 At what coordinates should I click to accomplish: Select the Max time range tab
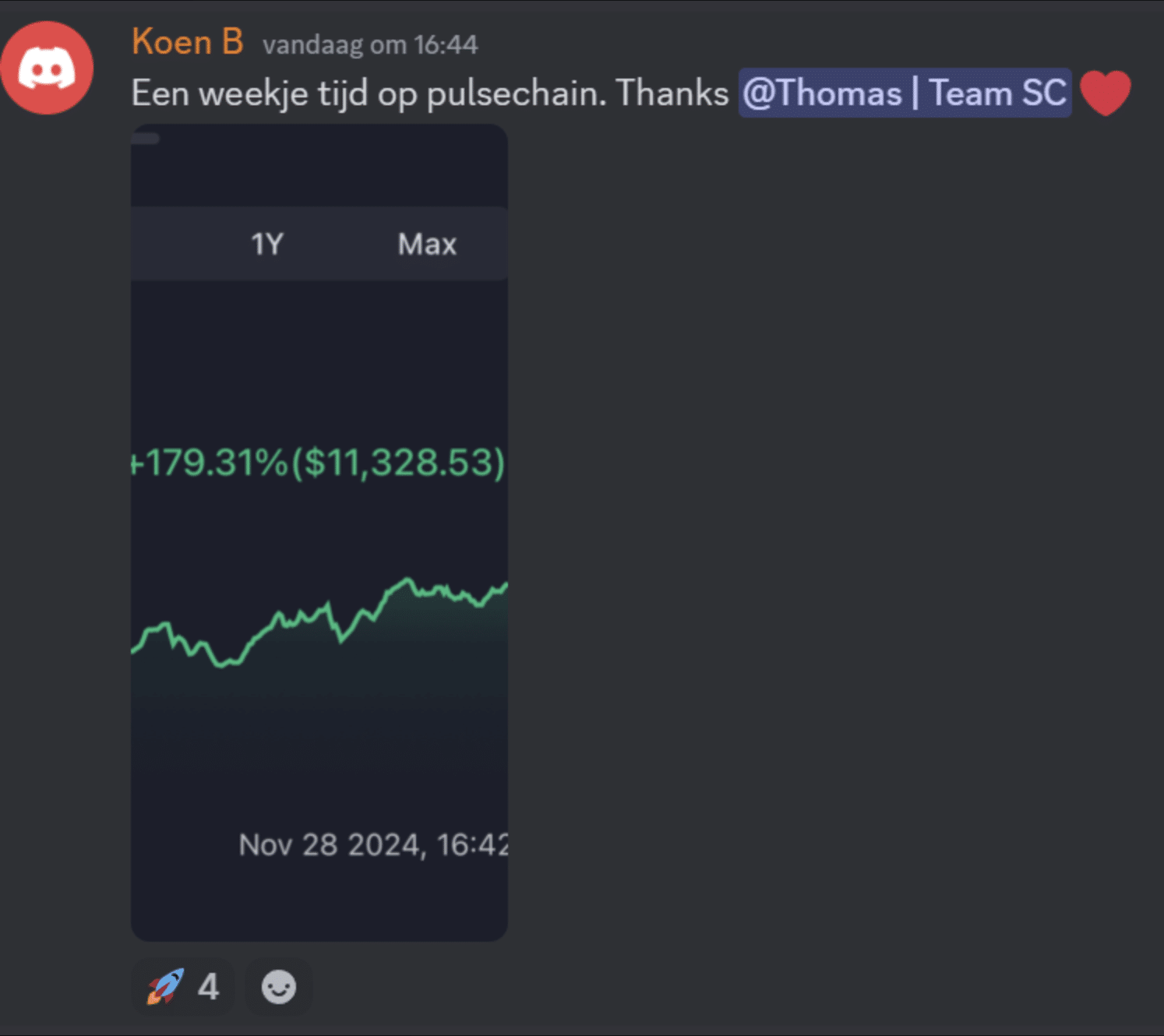pos(427,245)
